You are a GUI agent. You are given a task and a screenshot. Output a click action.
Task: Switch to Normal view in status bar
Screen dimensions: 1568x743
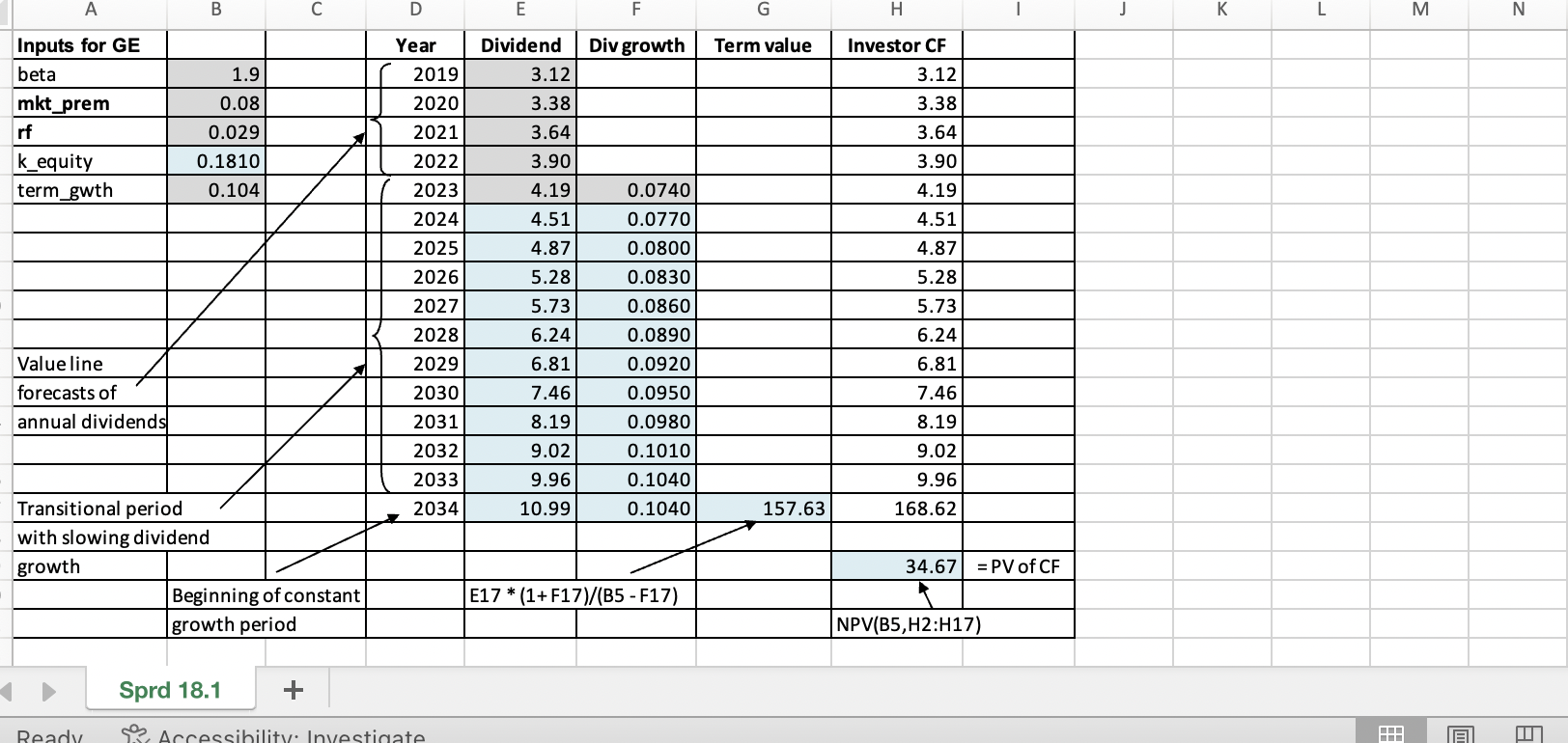tap(1391, 734)
